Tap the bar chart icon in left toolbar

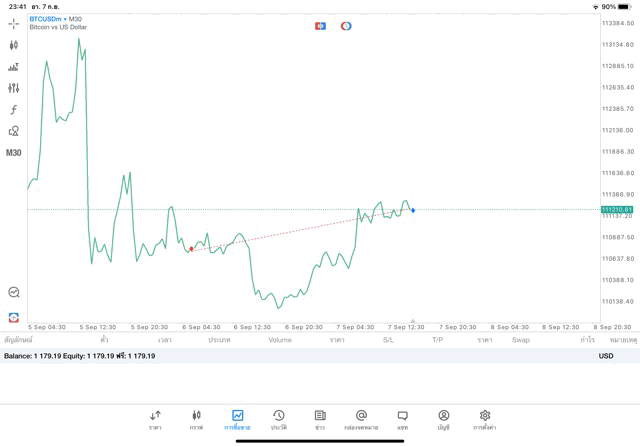pyautogui.click(x=14, y=67)
